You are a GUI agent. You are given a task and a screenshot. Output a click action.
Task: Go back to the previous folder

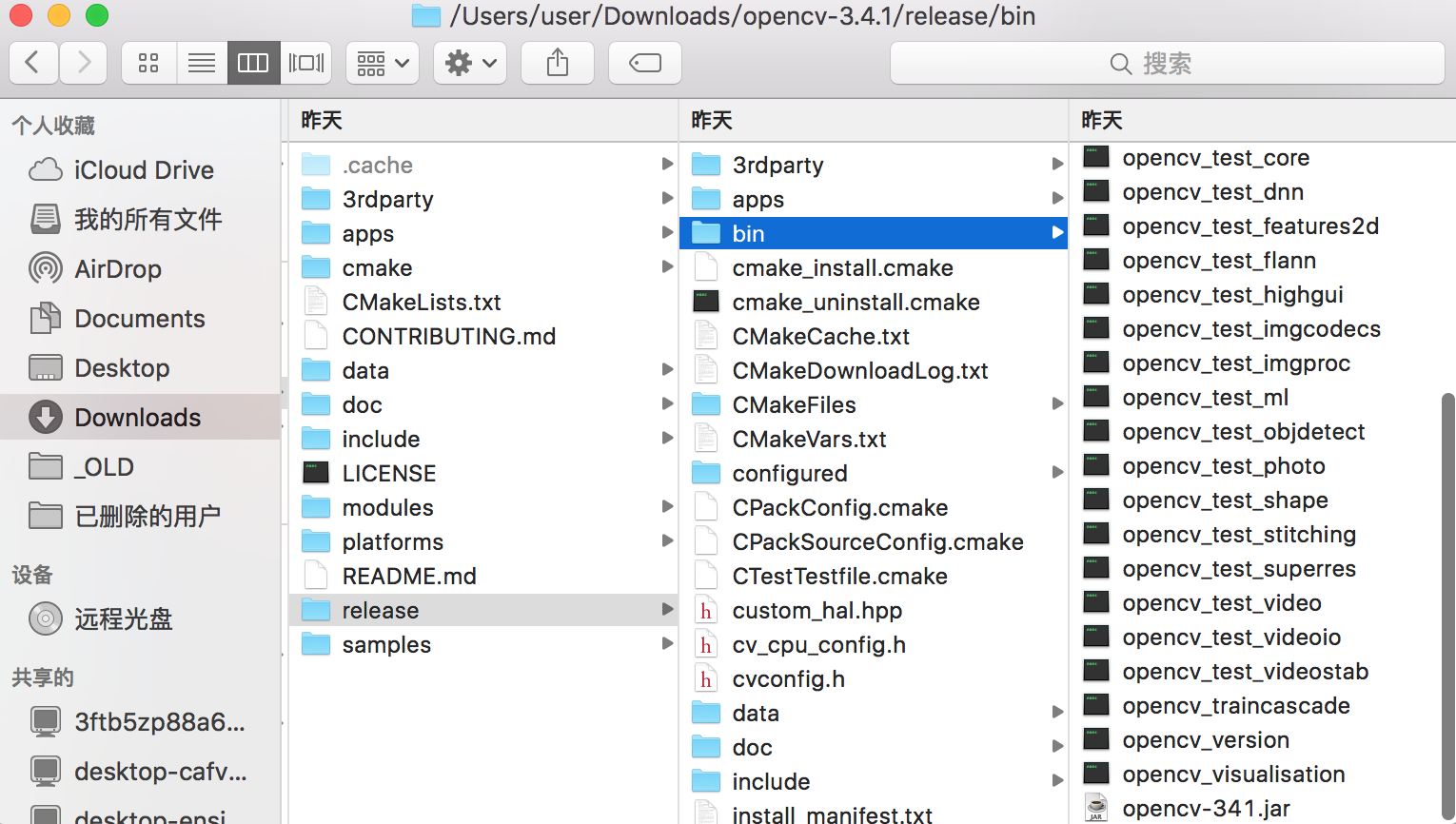click(x=33, y=63)
